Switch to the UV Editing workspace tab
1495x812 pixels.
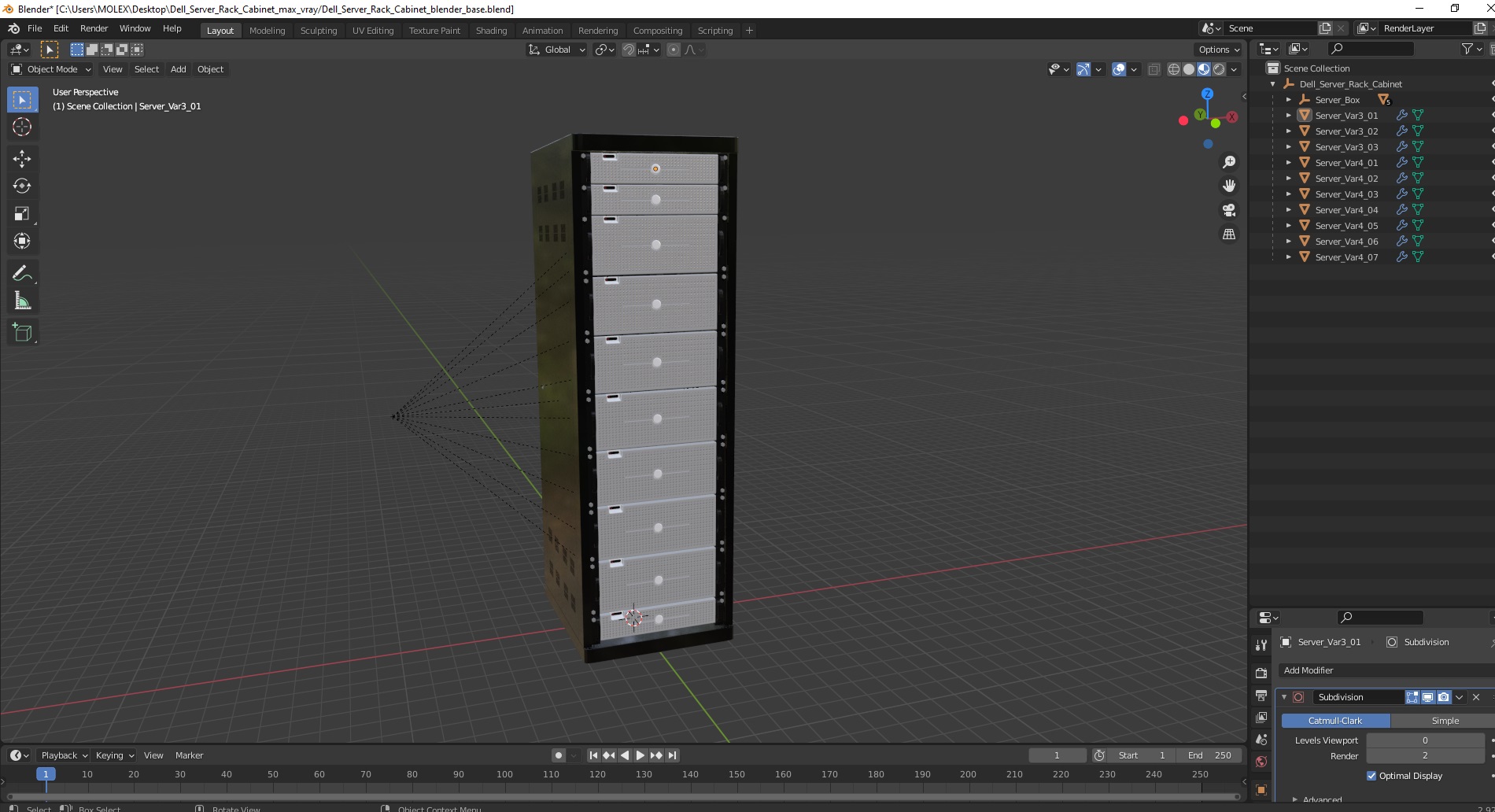point(373,31)
